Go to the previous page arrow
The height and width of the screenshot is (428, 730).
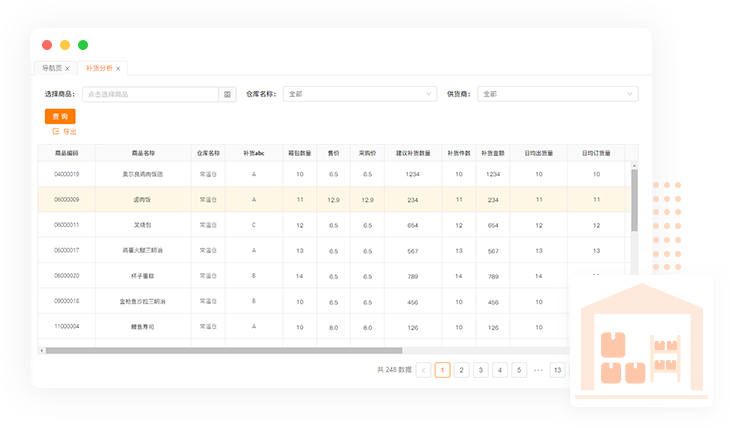pos(423,370)
